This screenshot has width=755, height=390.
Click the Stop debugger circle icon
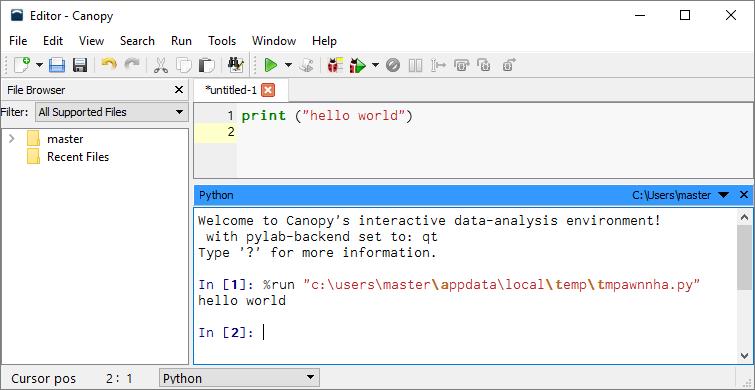tap(393, 65)
